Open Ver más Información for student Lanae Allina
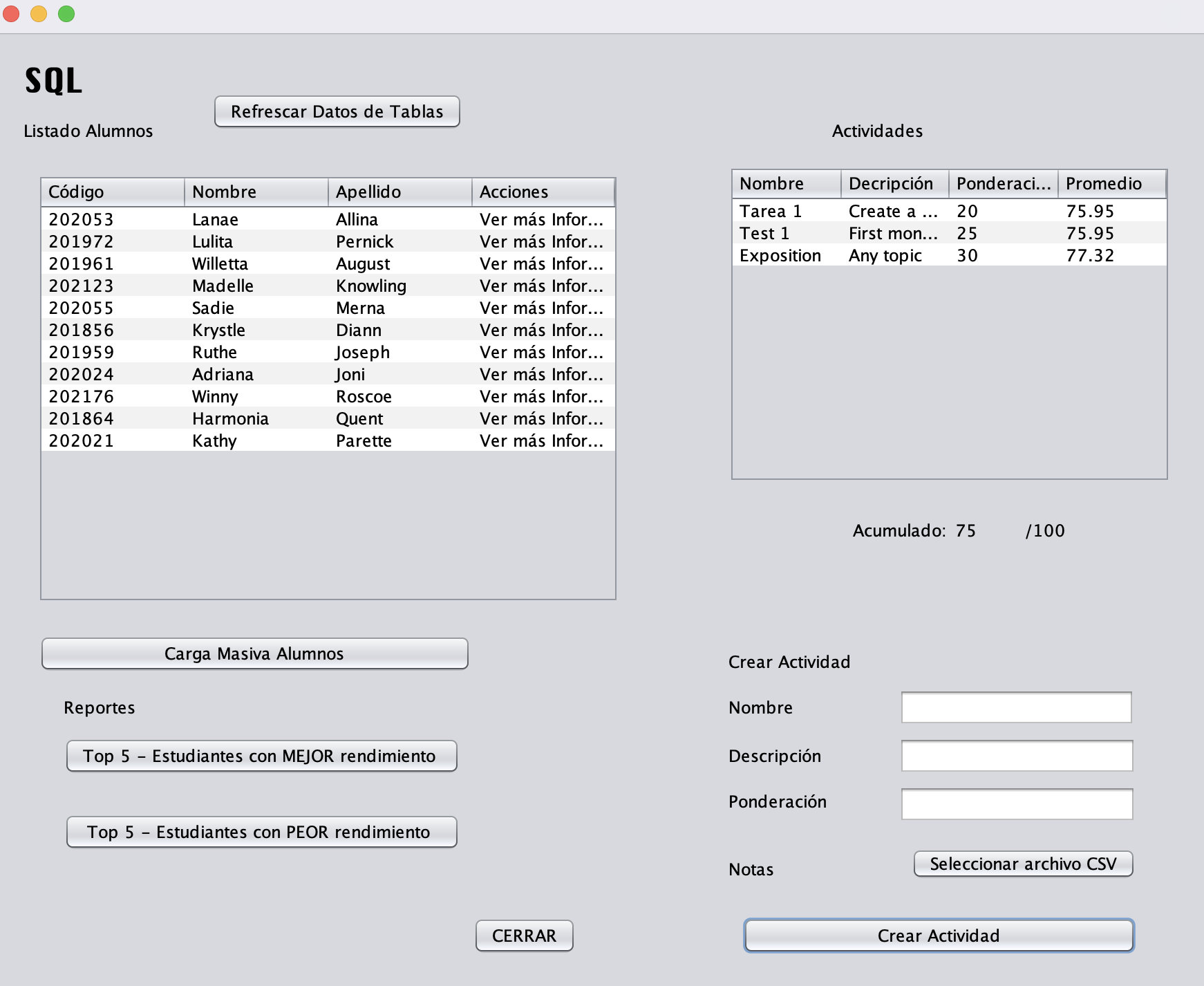 click(542, 219)
